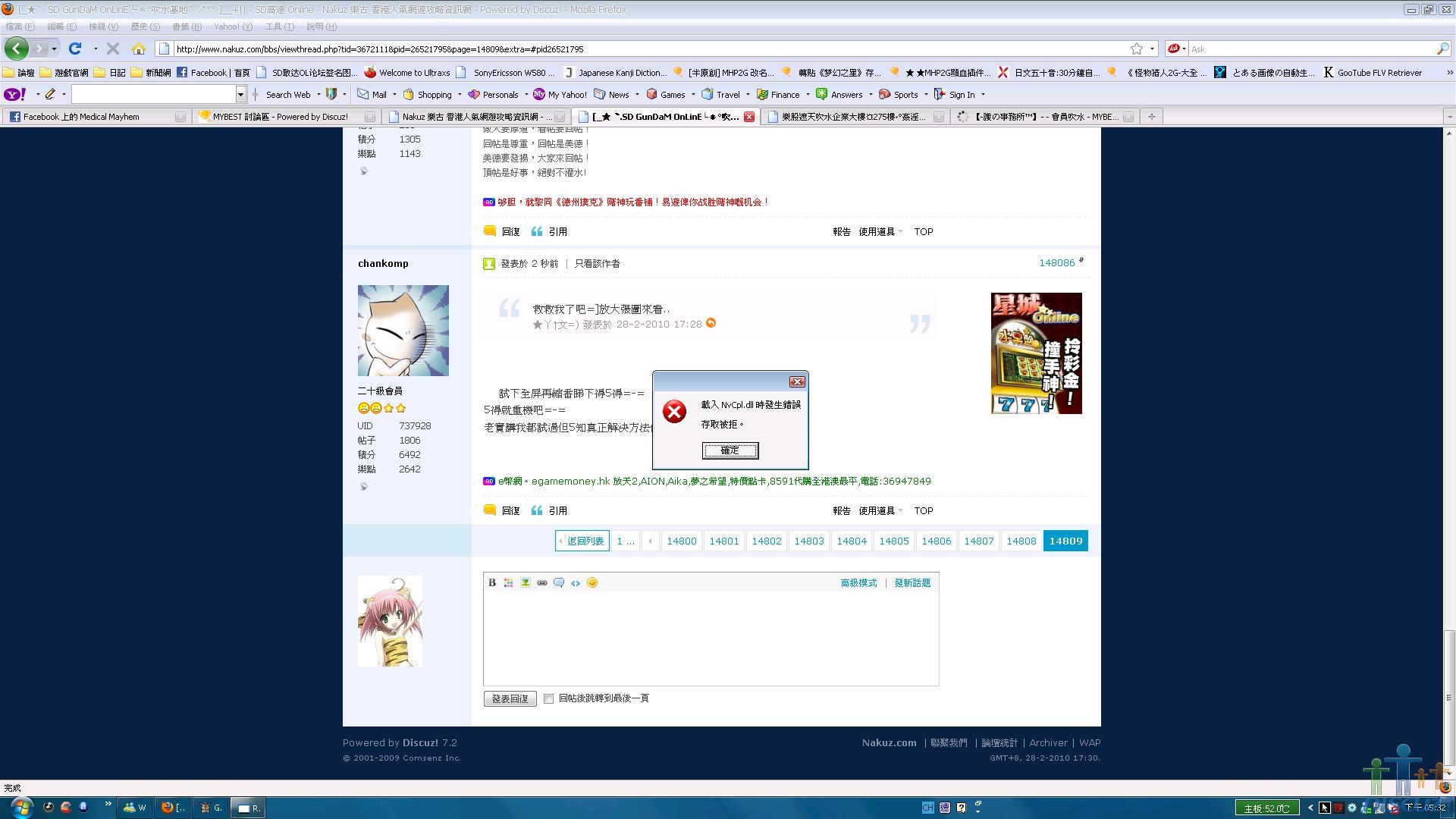The width and height of the screenshot is (1456, 819).
Task: Show more bookmarks with the chevron
Action: tap(1449, 73)
